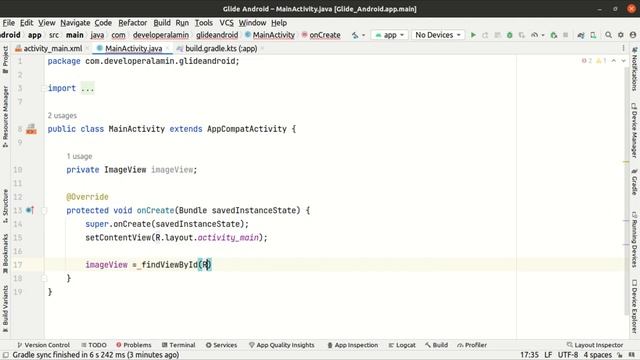This screenshot has height=360, width=640.
Task: Open the Tools menu
Action: click(203, 23)
